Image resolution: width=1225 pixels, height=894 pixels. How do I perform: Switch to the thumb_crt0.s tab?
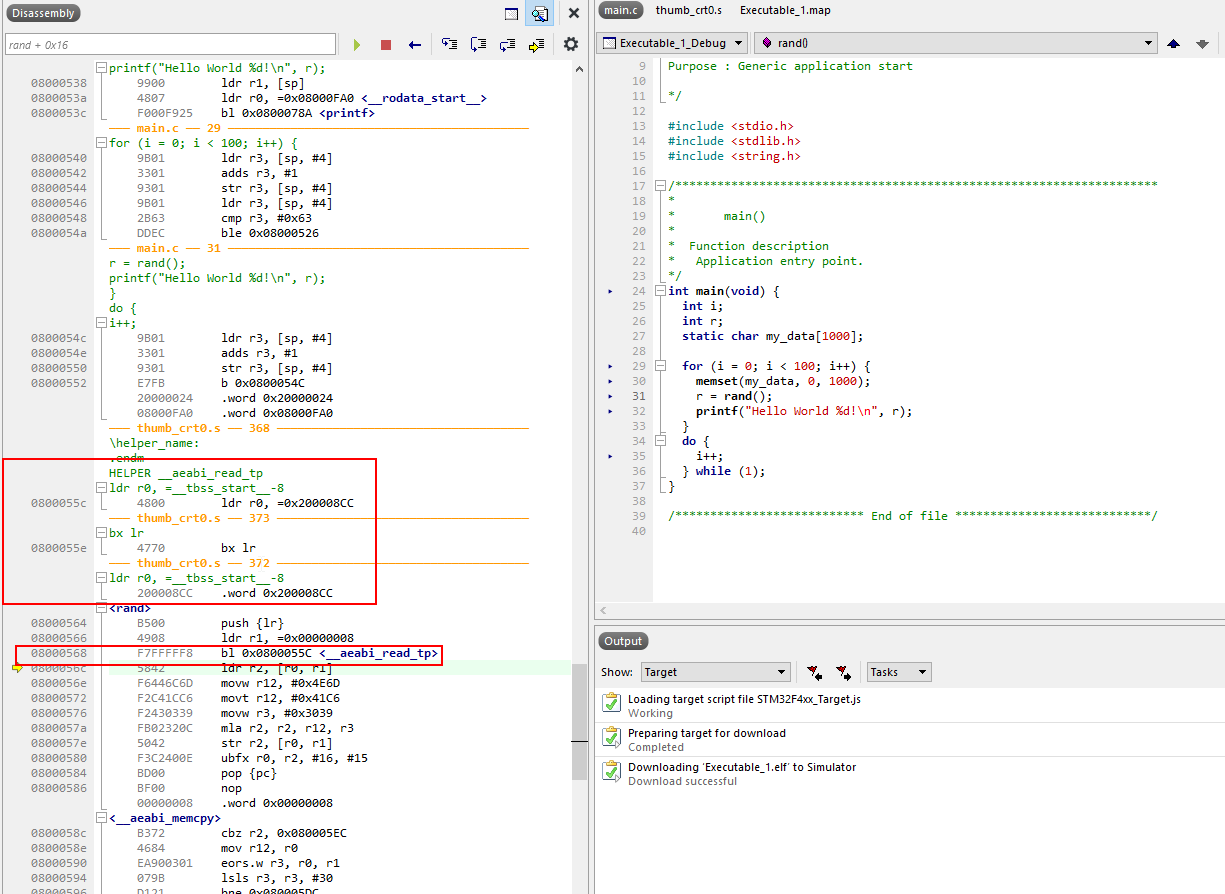coord(688,11)
